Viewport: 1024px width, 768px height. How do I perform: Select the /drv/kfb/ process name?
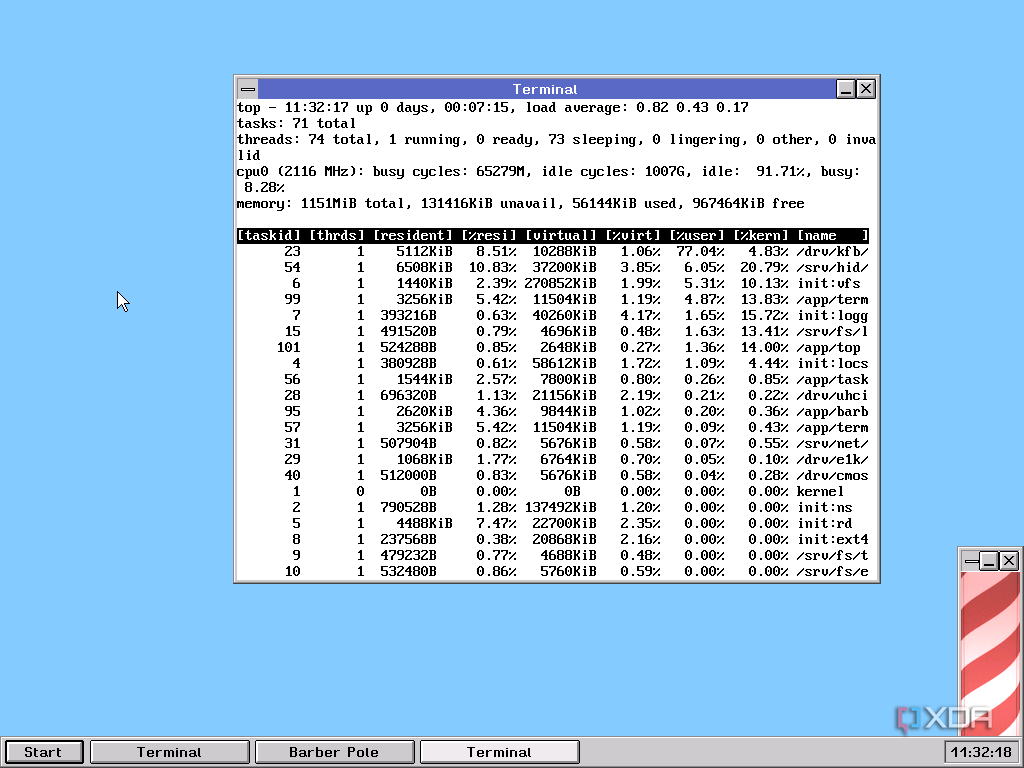click(x=833, y=251)
